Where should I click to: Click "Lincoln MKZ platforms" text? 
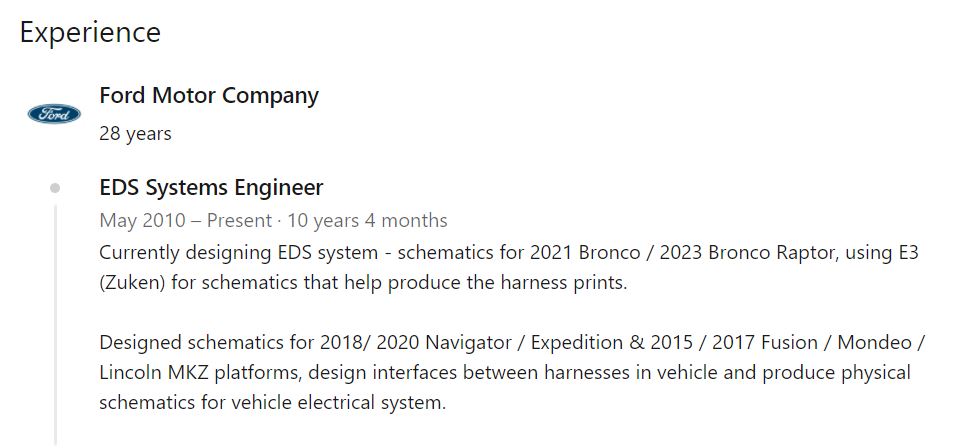(x=200, y=372)
